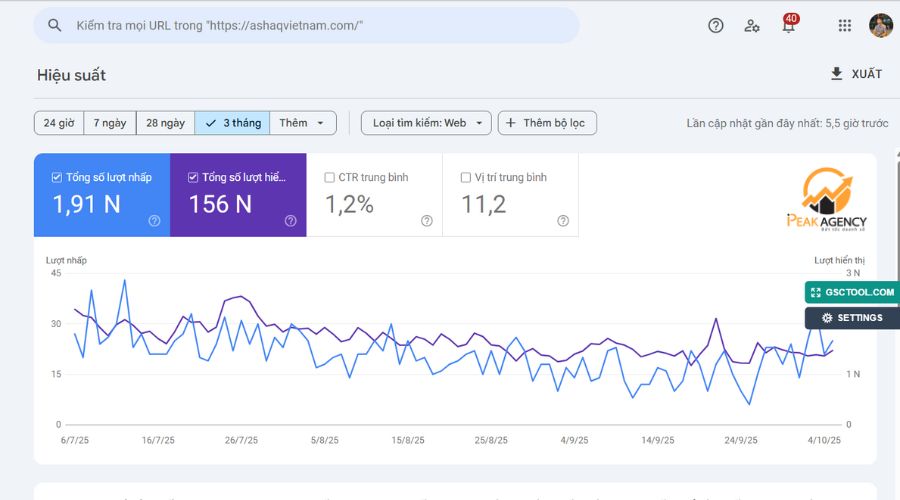Image resolution: width=900 pixels, height=500 pixels.
Task: Click help icon on Vị trí trung bình card
Action: point(563,221)
